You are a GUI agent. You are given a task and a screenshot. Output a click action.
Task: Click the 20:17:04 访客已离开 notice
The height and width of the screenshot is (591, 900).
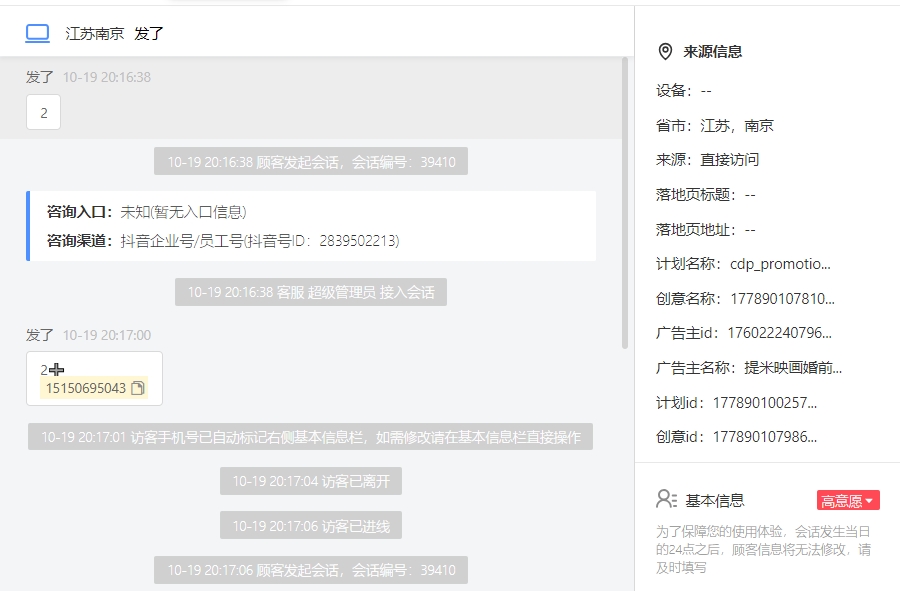click(311, 481)
